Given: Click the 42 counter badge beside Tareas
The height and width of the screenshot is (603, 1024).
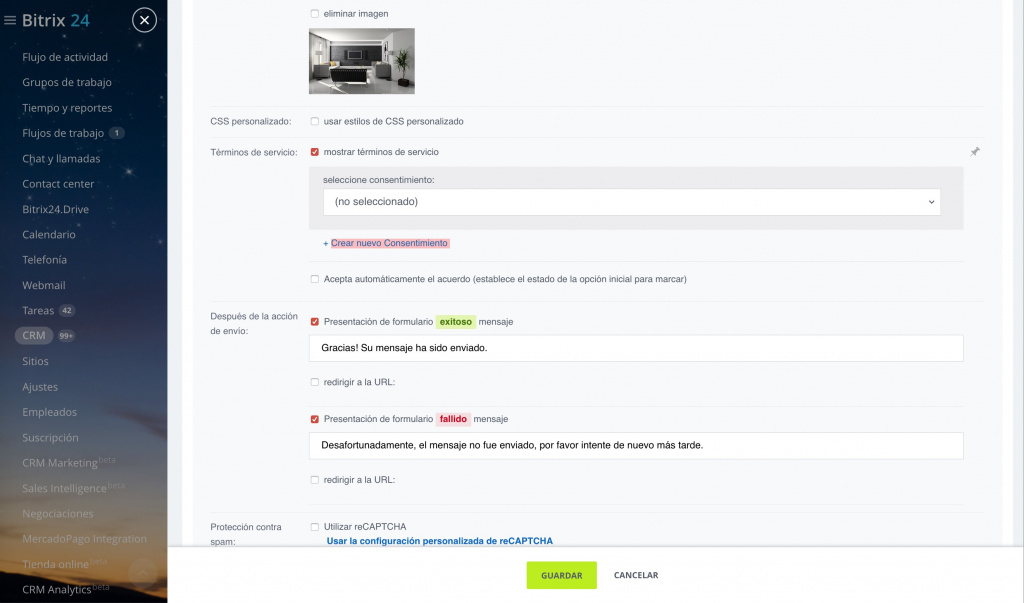Looking at the screenshot, I should (67, 311).
